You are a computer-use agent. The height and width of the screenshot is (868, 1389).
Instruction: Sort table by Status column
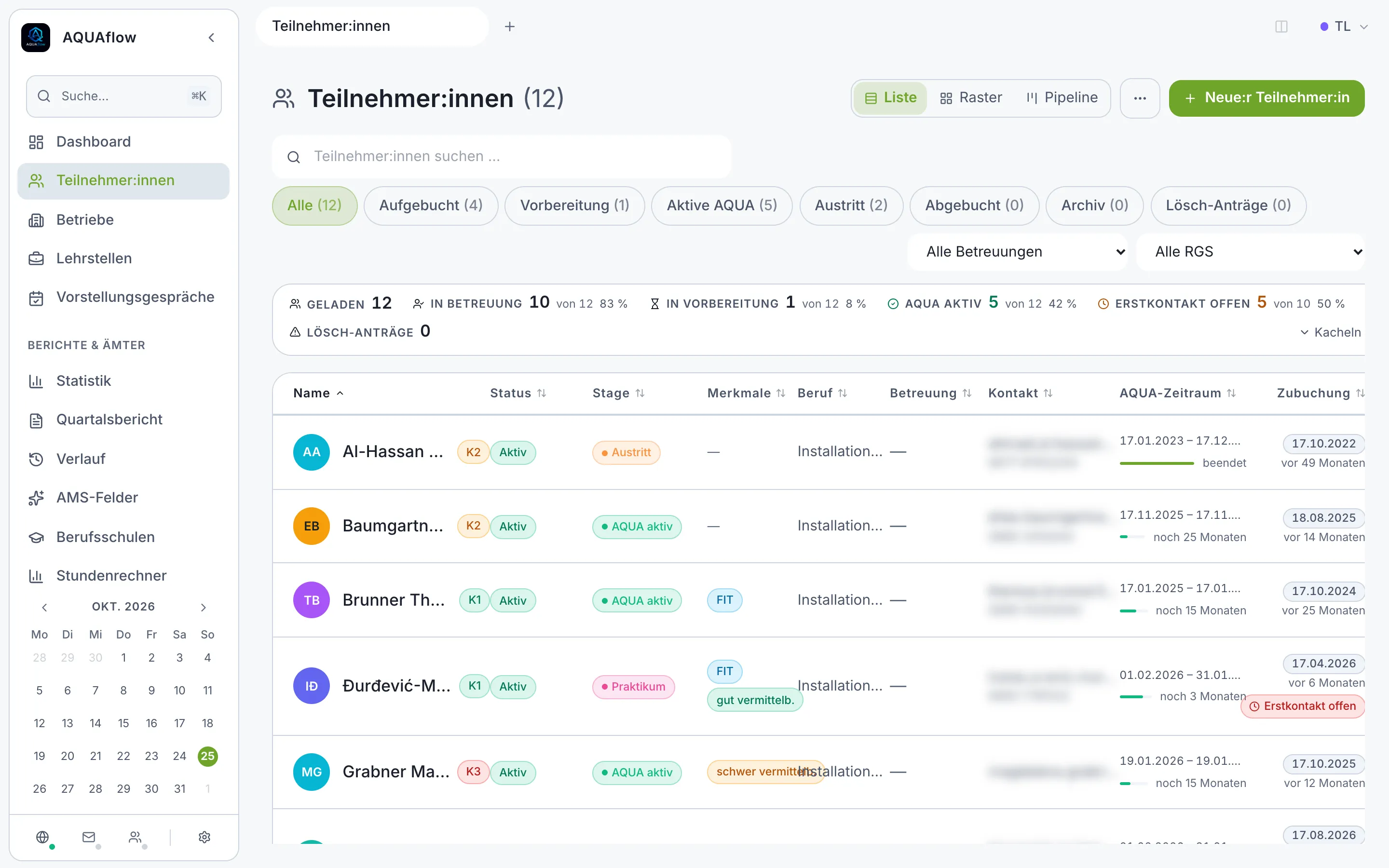517,393
